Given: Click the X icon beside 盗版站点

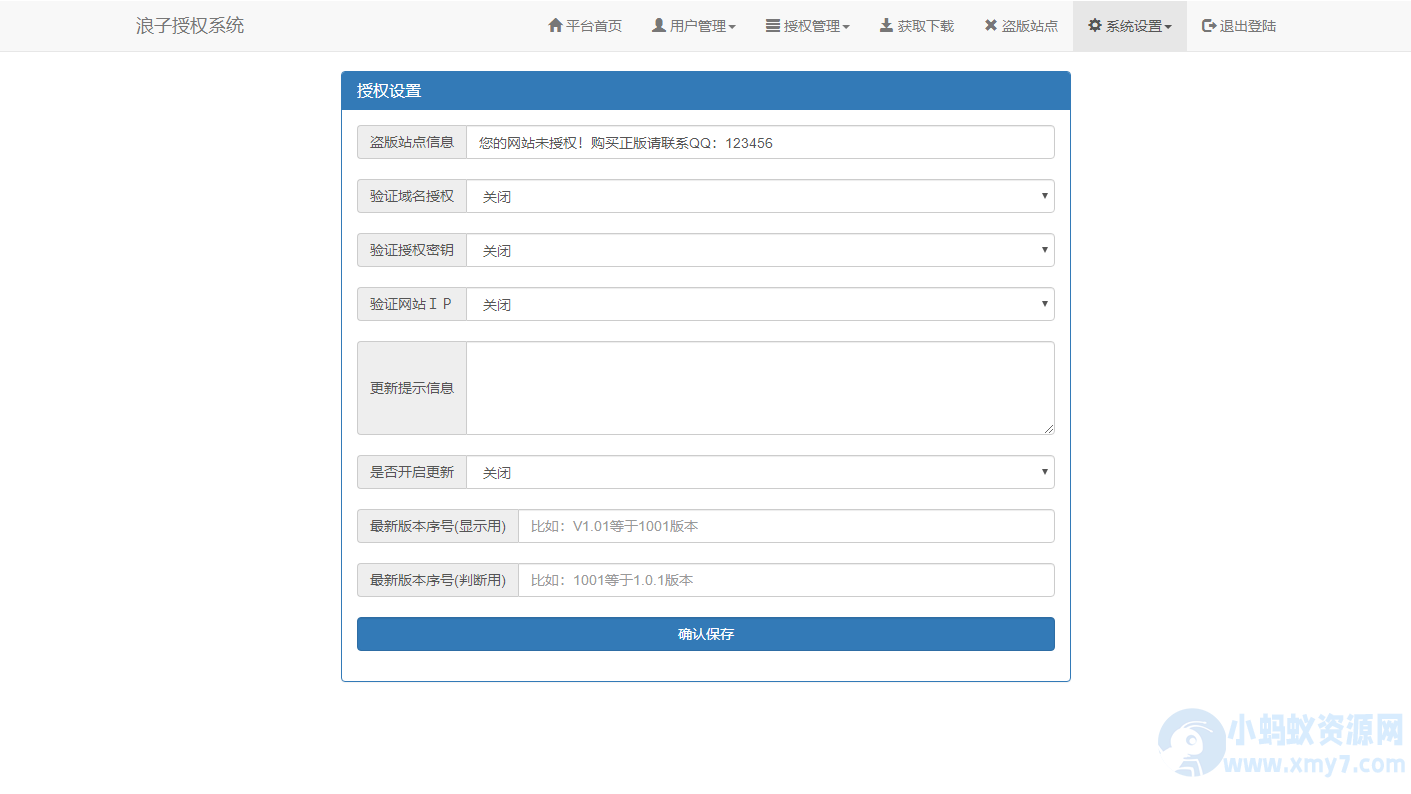Looking at the screenshot, I should pyautogui.click(x=990, y=26).
